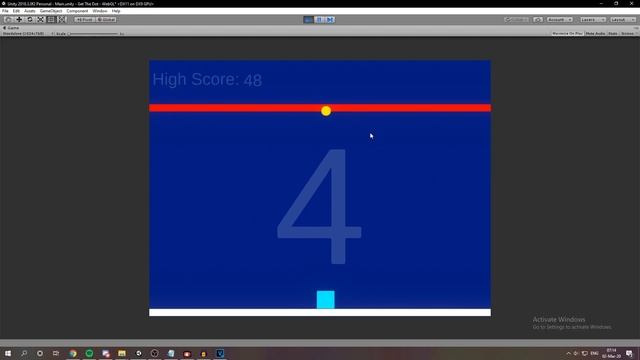640x360 pixels.
Task: Toggle Pivot/Center handle position
Action: tap(84, 20)
